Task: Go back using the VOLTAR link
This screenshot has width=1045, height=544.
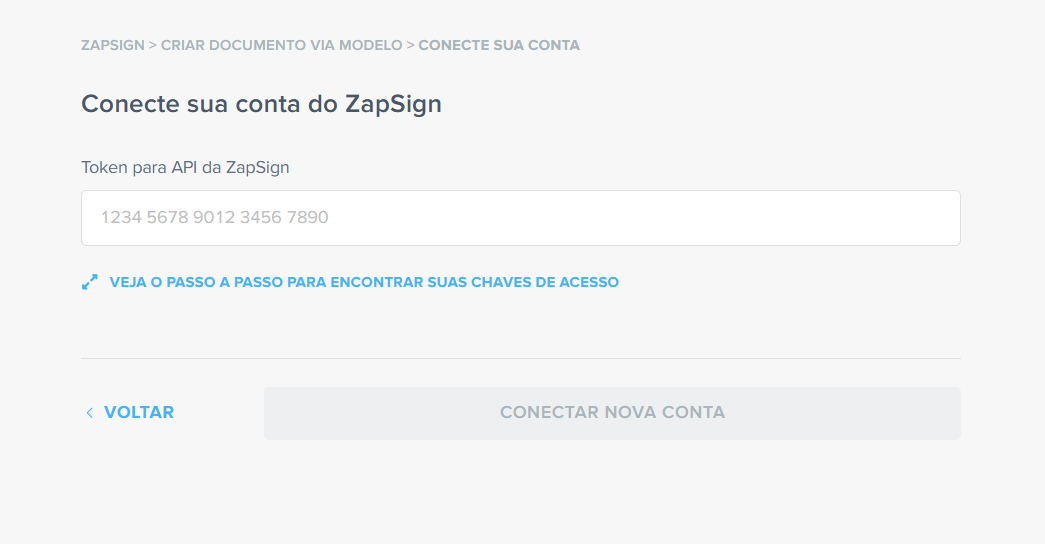Action: tap(139, 413)
